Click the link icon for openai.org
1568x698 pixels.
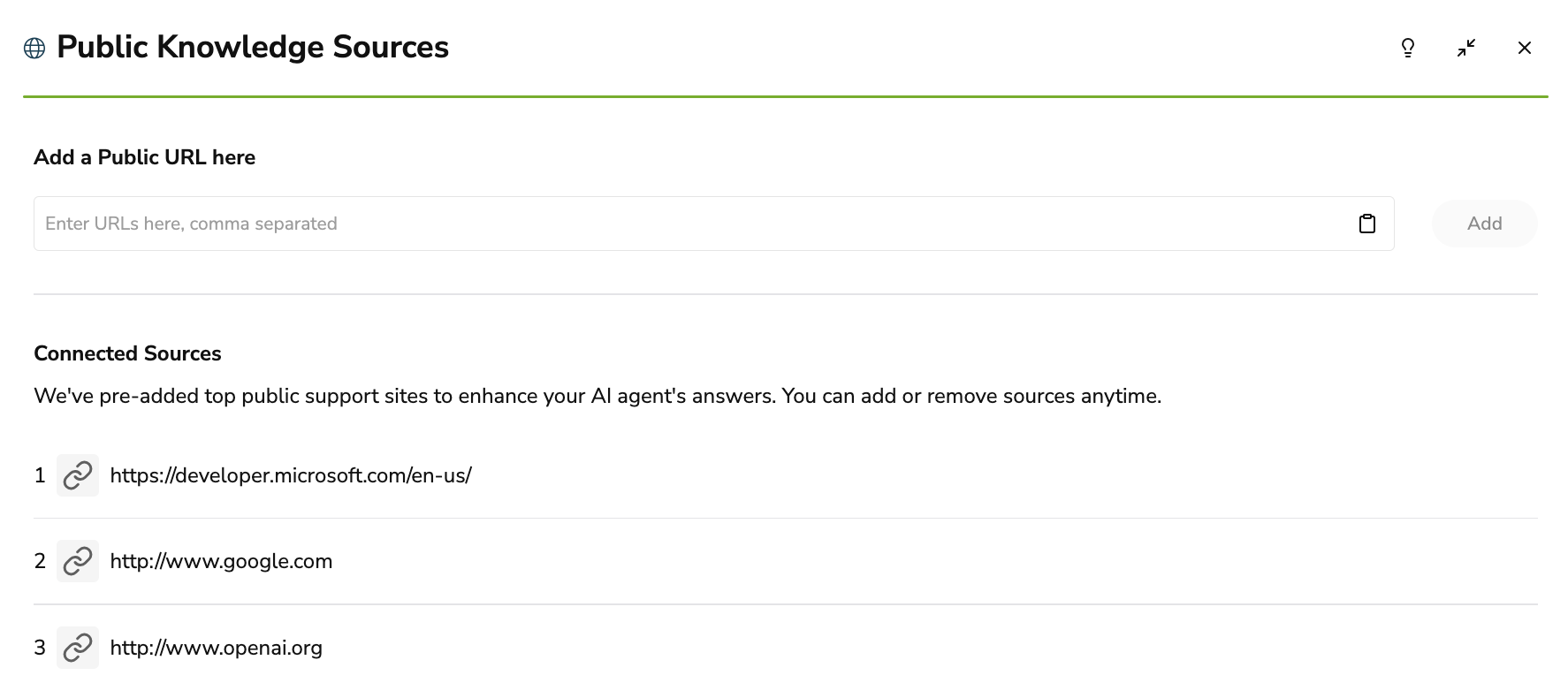click(78, 648)
